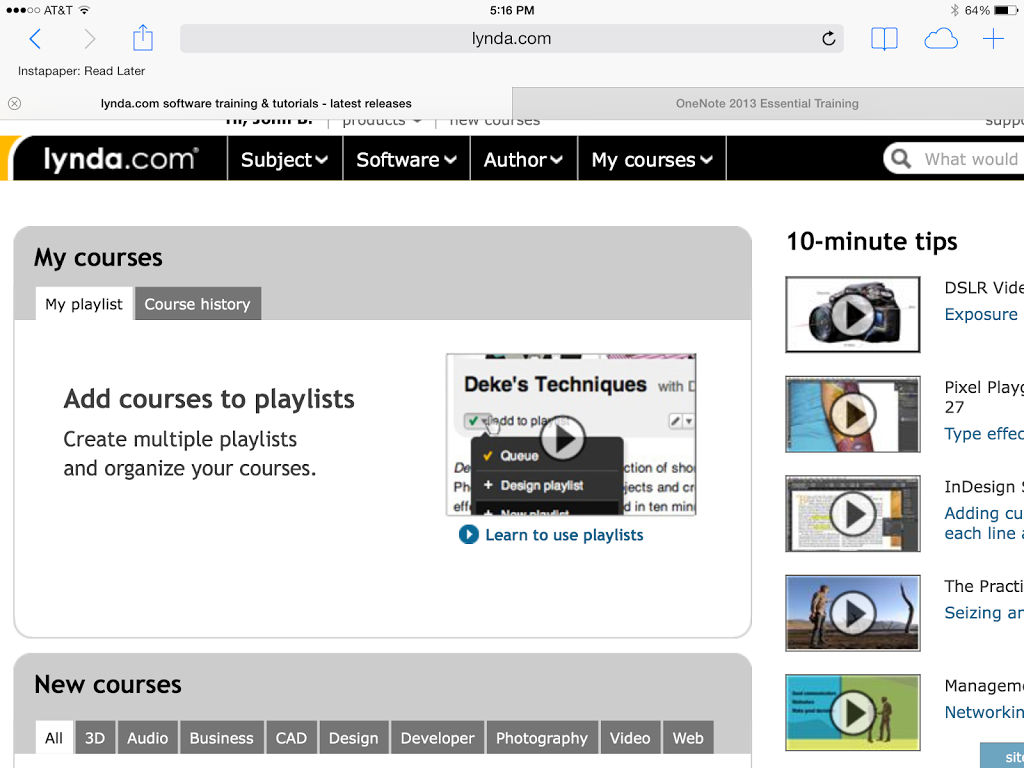Open the Type effect tip link
Screen dimensions: 1024x768
[x=984, y=434]
